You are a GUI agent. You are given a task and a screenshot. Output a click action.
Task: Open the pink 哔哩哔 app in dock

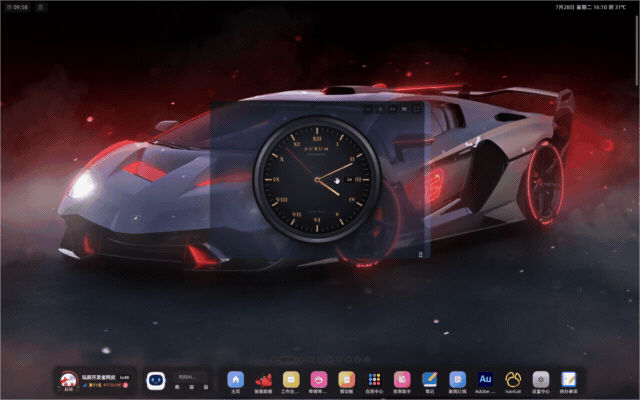[319, 380]
